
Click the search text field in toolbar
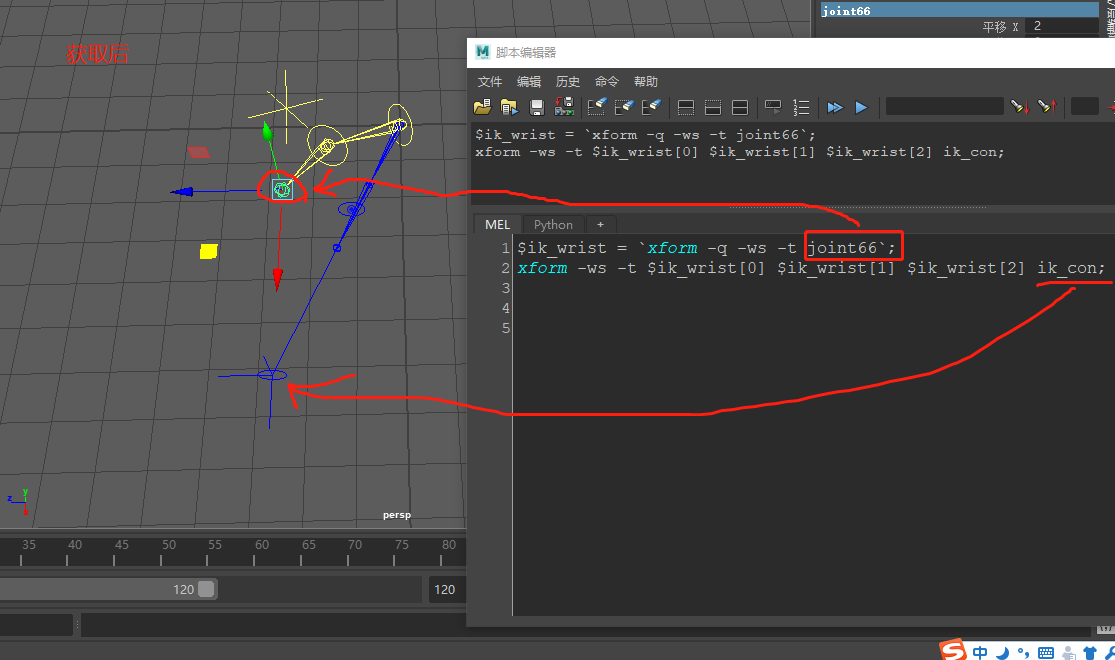pyautogui.click(x=944, y=107)
